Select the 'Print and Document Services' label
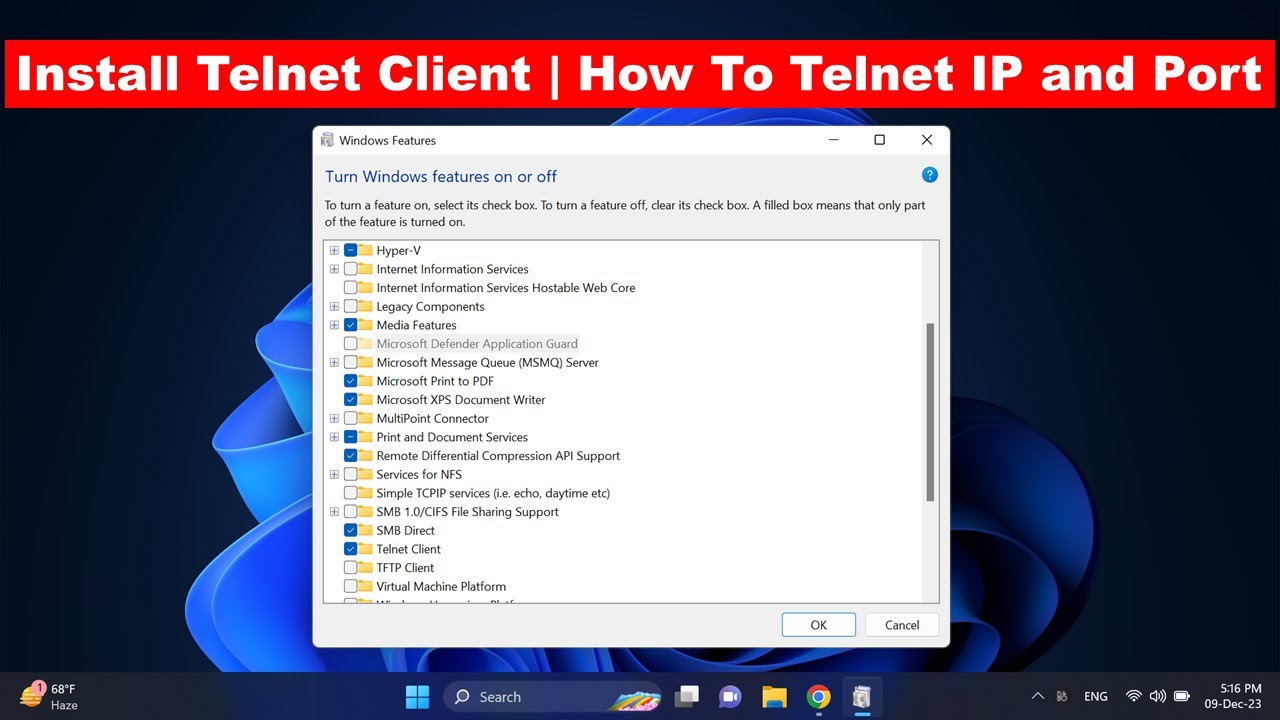 pyautogui.click(x=452, y=437)
